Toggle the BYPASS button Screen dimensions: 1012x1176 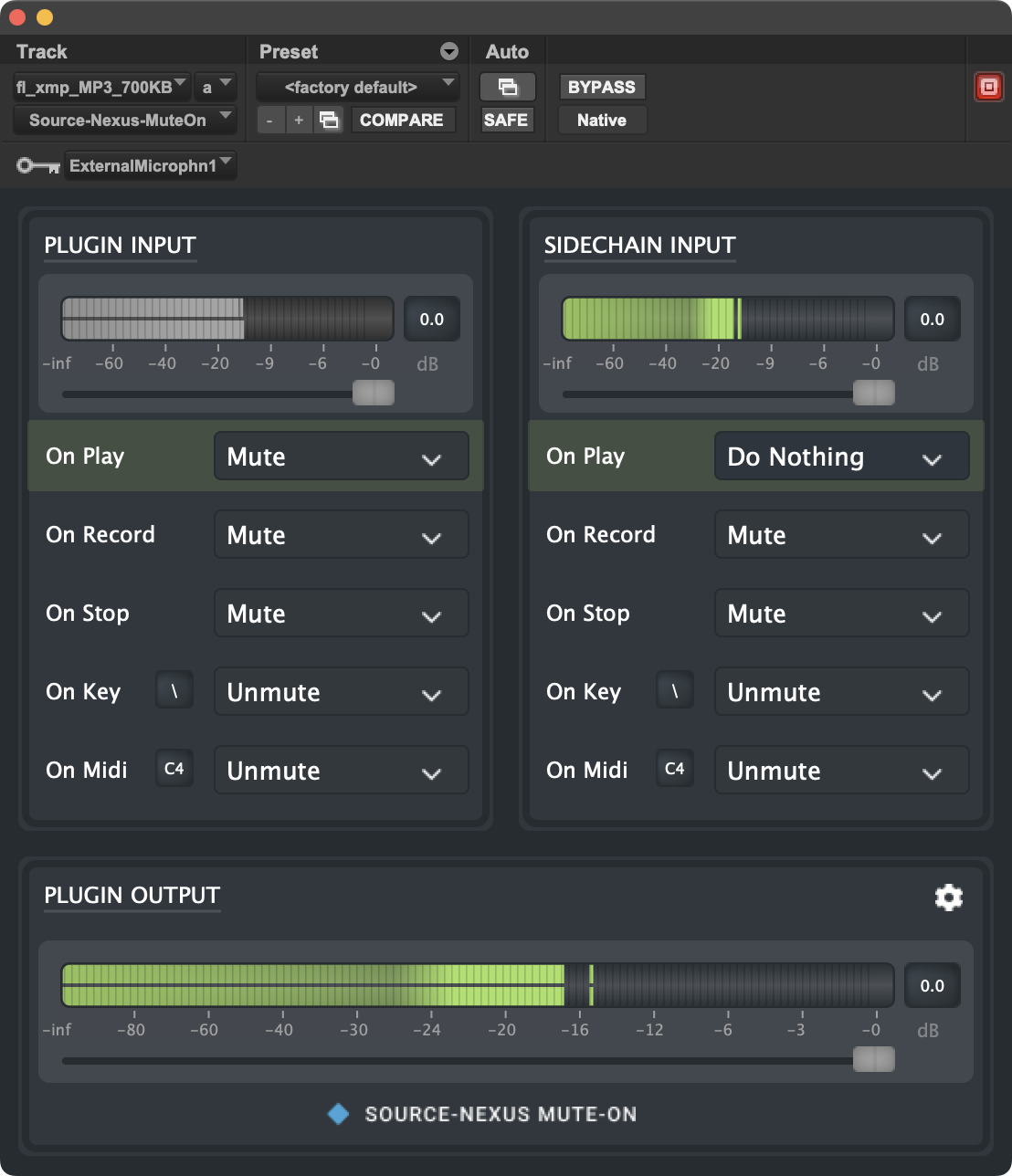pyautogui.click(x=601, y=88)
